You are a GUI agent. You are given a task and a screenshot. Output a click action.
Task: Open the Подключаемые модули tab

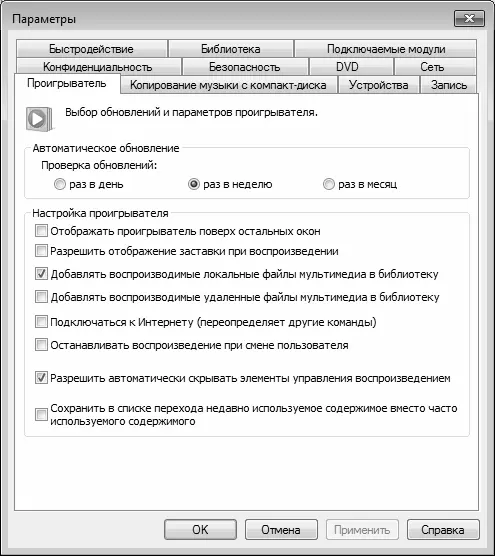(x=386, y=49)
